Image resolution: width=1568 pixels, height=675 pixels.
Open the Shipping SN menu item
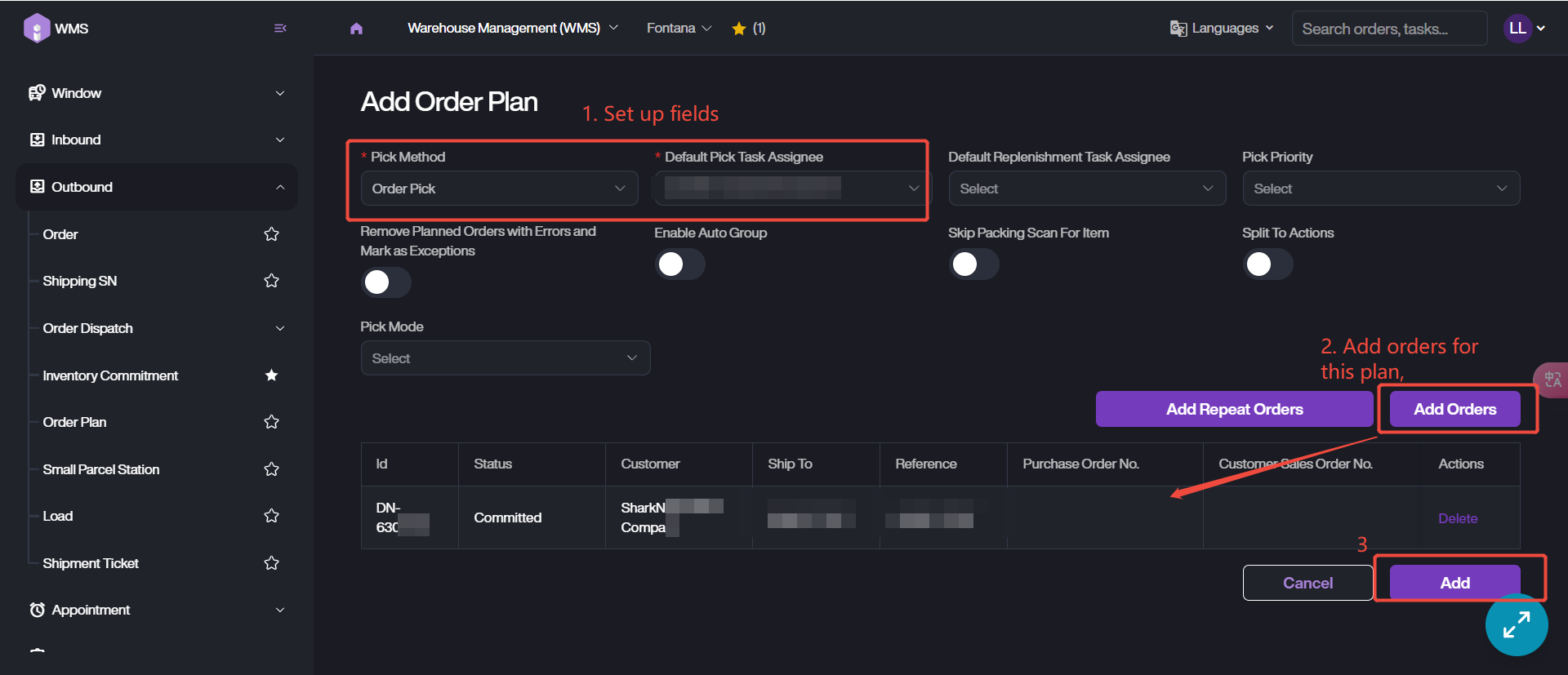click(x=80, y=281)
